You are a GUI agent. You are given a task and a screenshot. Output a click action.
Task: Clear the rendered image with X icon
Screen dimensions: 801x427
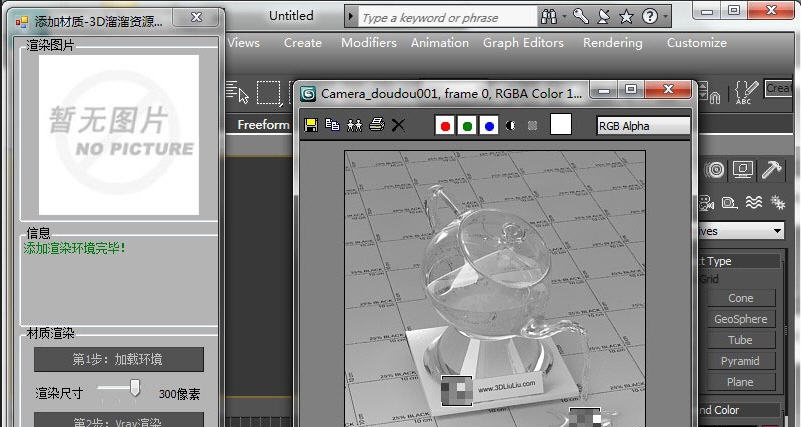pyautogui.click(x=398, y=125)
